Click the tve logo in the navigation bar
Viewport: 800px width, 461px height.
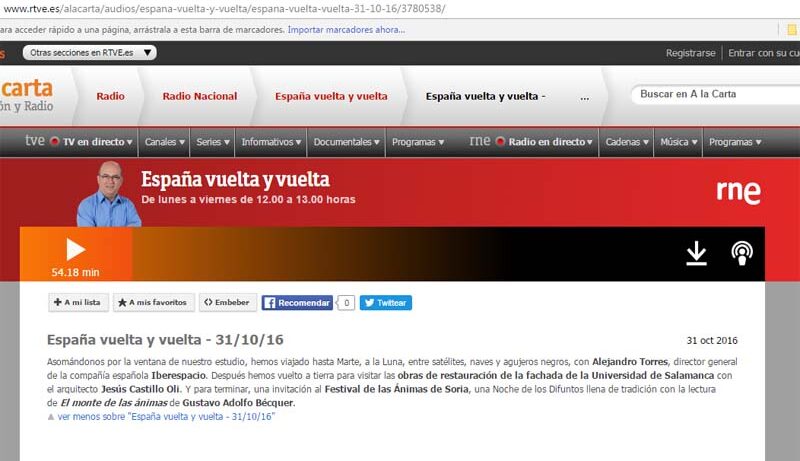pyautogui.click(x=35, y=140)
